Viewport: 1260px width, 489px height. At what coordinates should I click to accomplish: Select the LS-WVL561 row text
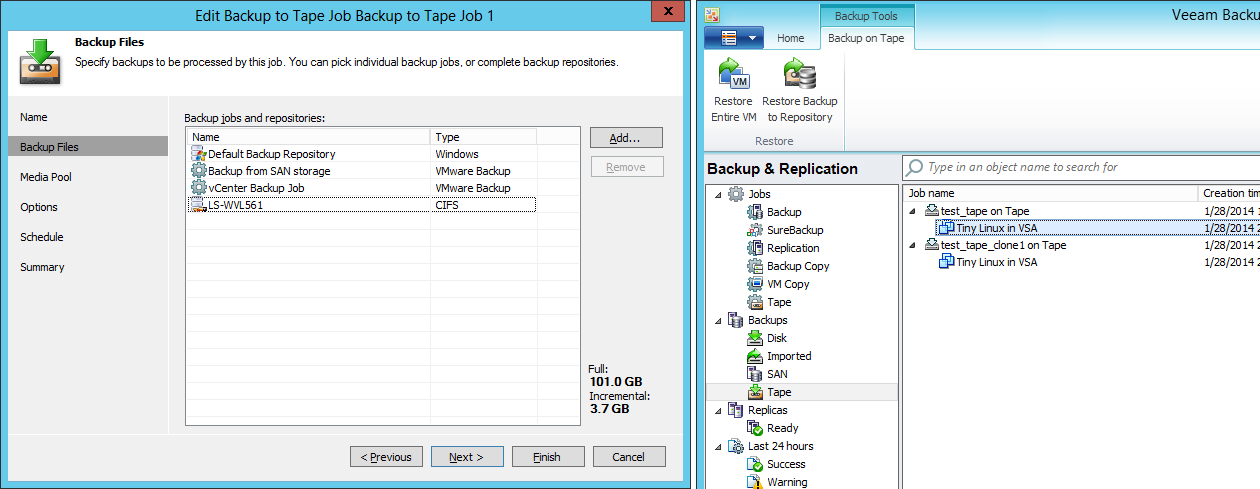pos(235,205)
